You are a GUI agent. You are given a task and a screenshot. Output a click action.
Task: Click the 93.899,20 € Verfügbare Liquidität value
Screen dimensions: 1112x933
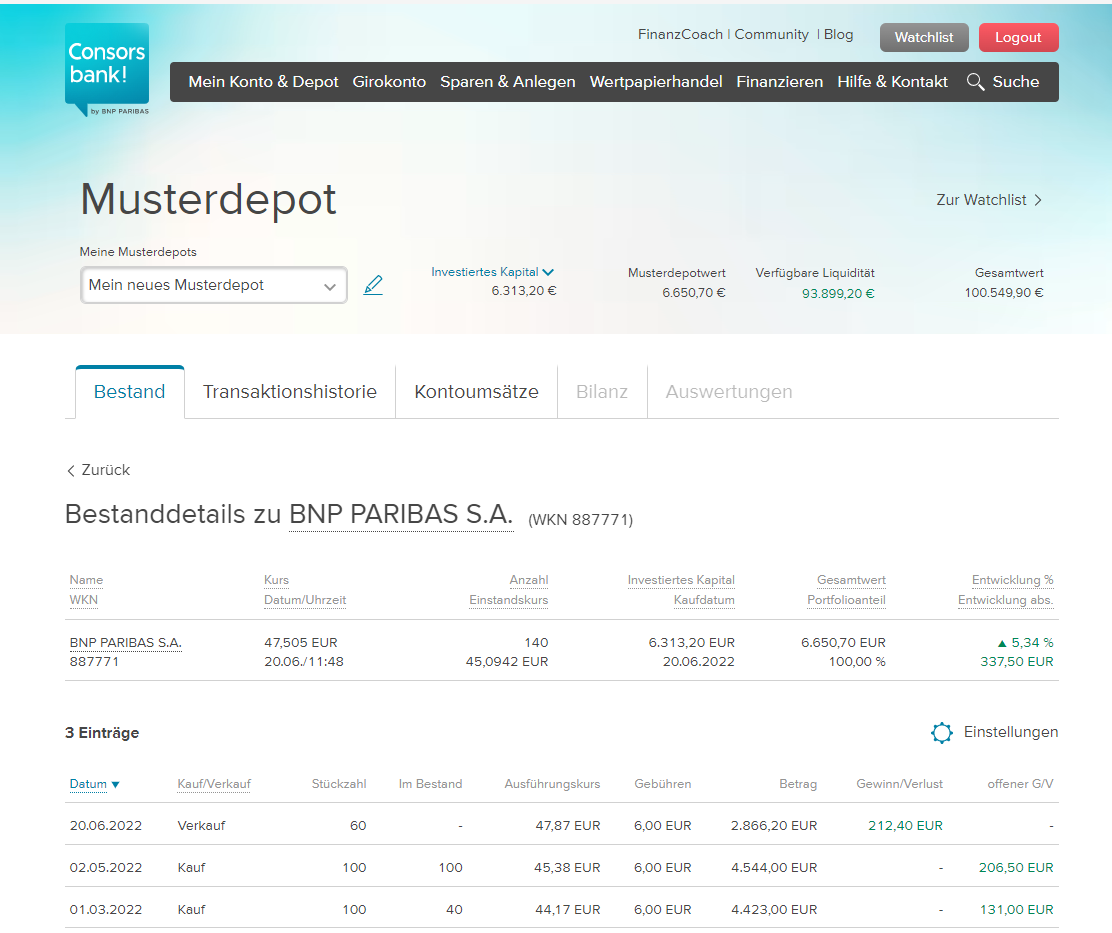coord(838,294)
